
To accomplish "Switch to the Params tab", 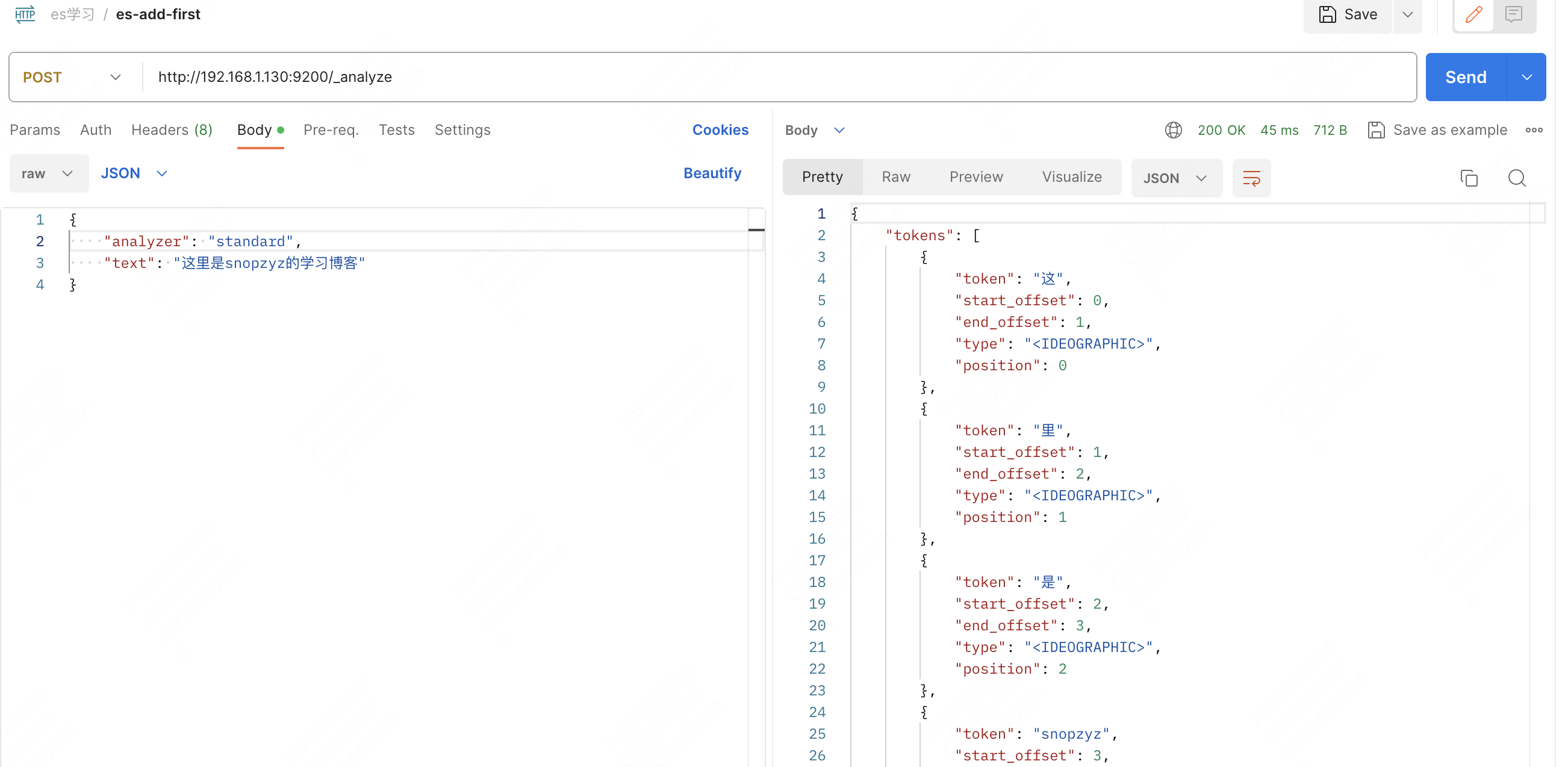I will (x=35, y=129).
